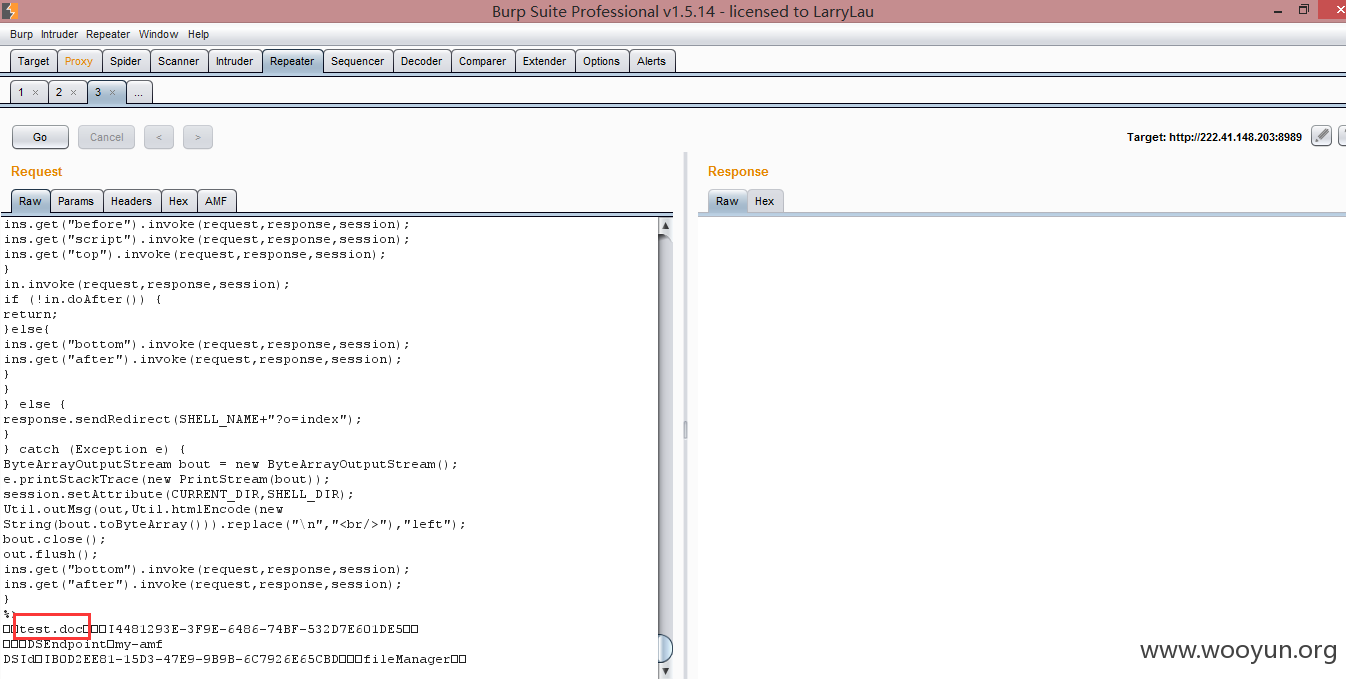Image resolution: width=1346 pixels, height=679 pixels.
Task: Open Request Params tab
Action: point(76,201)
